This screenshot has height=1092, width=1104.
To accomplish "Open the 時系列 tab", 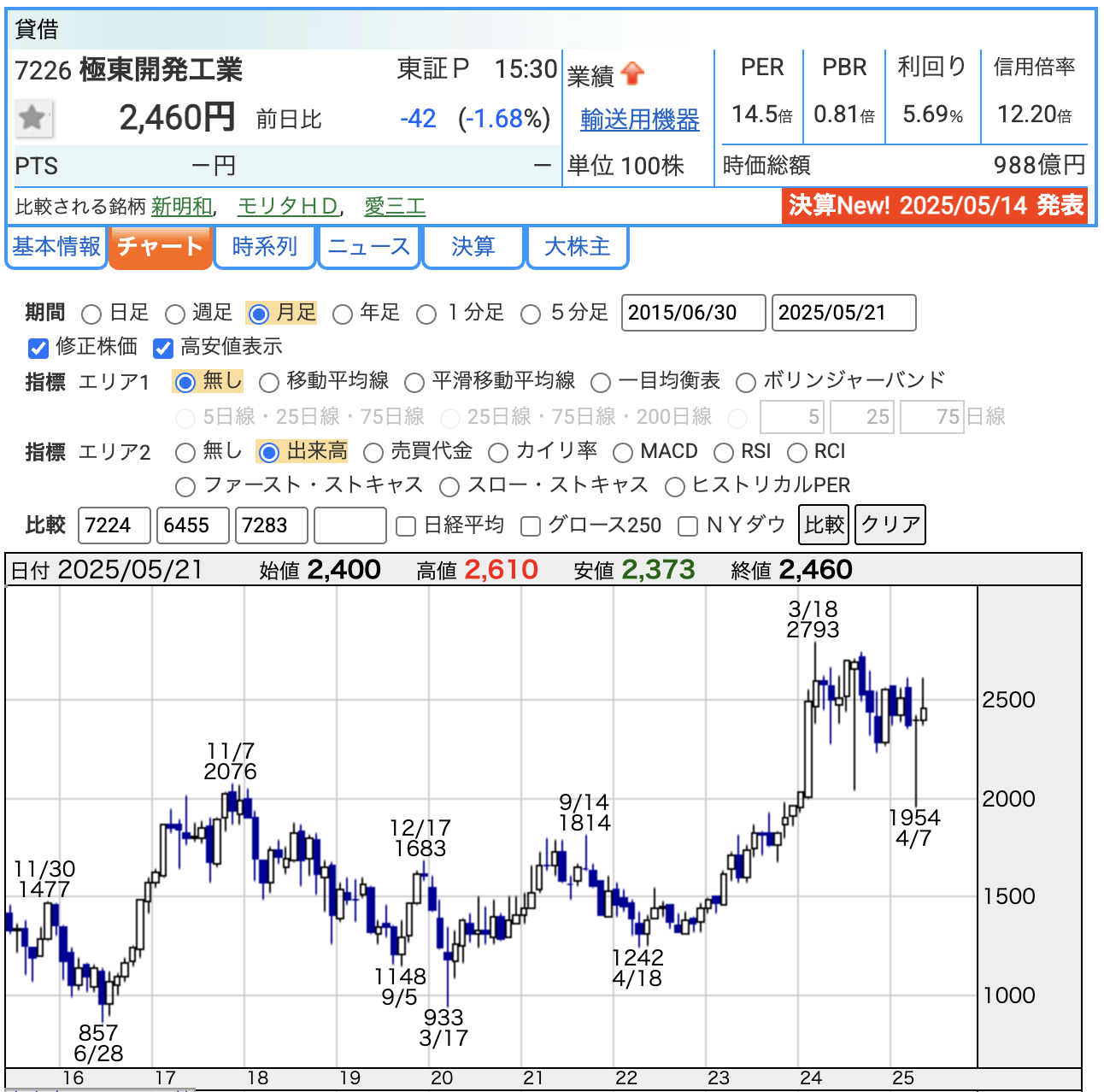I will click(x=264, y=247).
